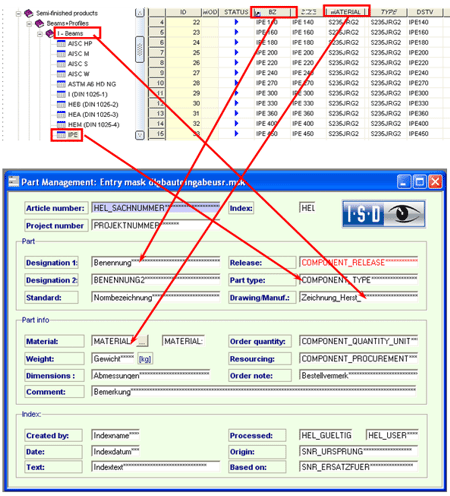The image size is (450, 496).
Task: Click the ISD eye logo
Action: pos(384,214)
